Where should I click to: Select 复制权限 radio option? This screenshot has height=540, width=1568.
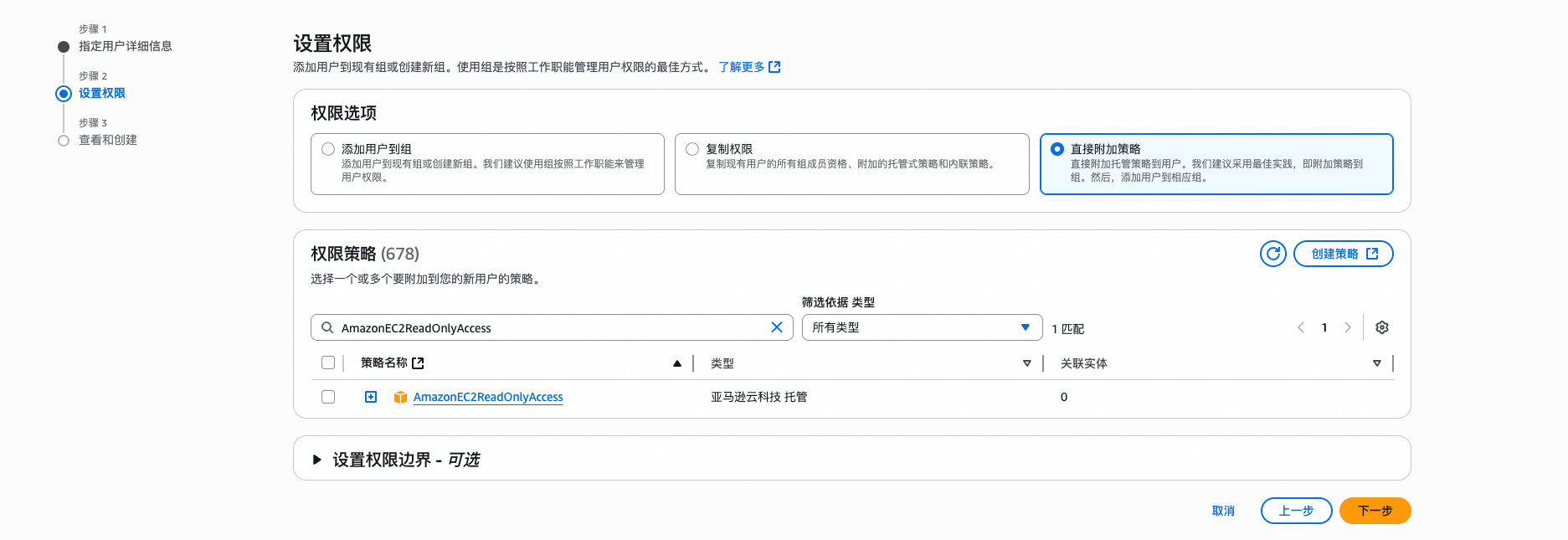pos(692,149)
